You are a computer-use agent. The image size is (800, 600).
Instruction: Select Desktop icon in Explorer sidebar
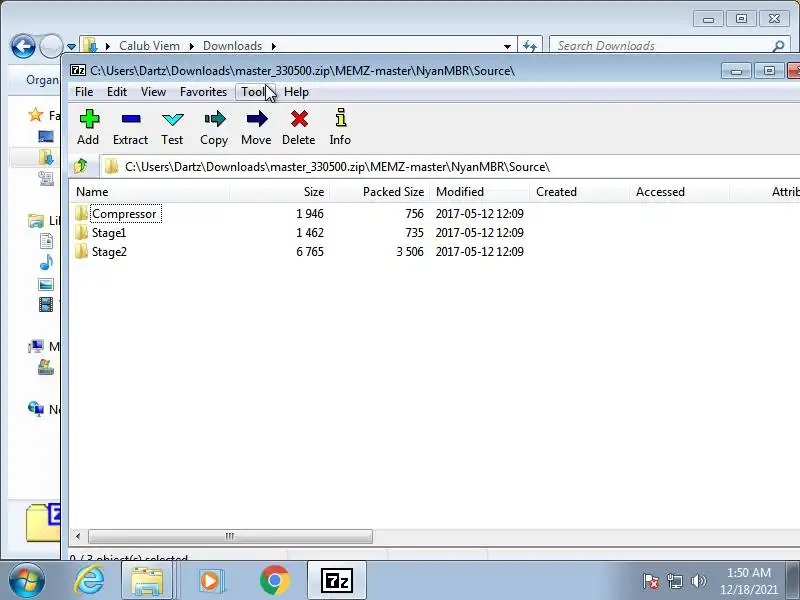point(46,136)
